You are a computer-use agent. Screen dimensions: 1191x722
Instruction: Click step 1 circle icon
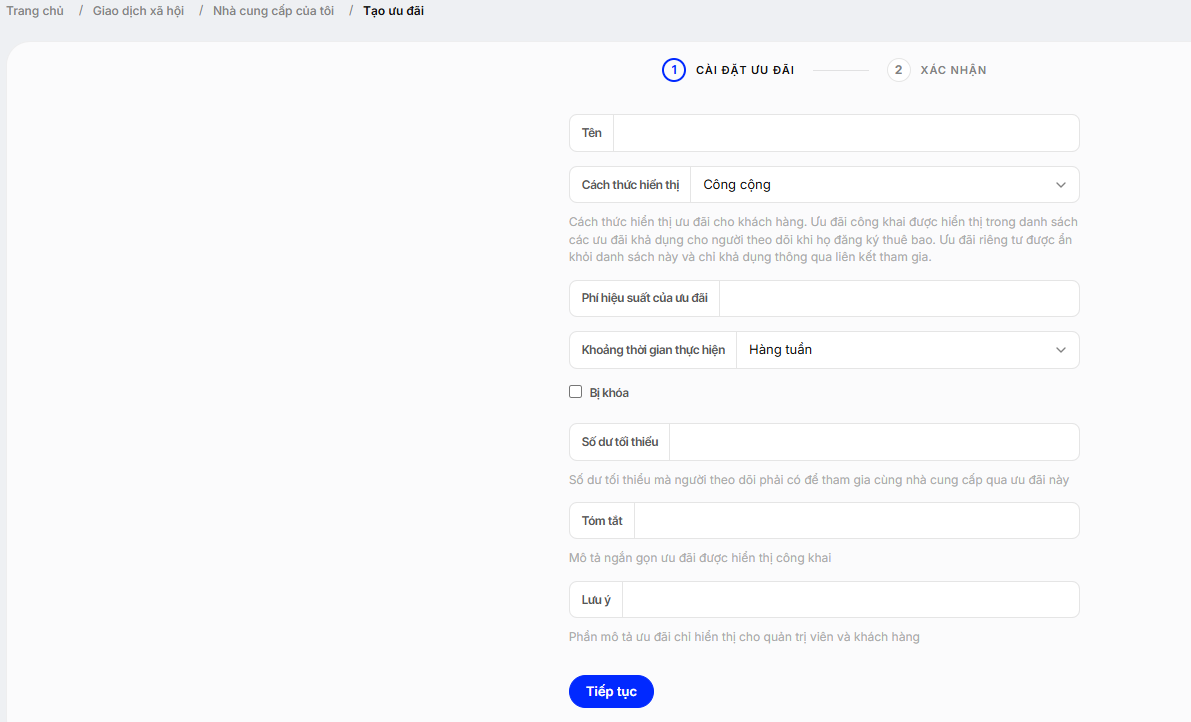673,70
